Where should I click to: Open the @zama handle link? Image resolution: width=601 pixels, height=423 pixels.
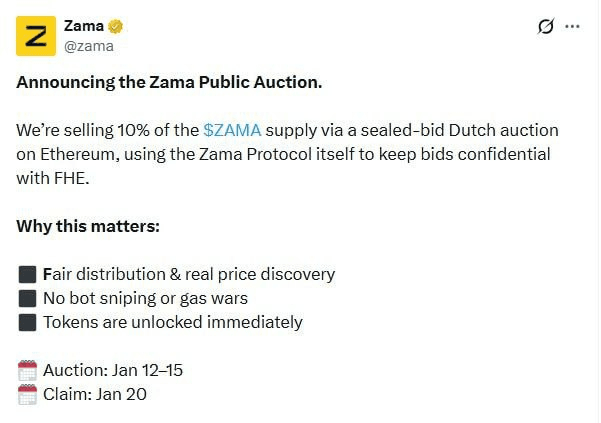[x=89, y=45]
